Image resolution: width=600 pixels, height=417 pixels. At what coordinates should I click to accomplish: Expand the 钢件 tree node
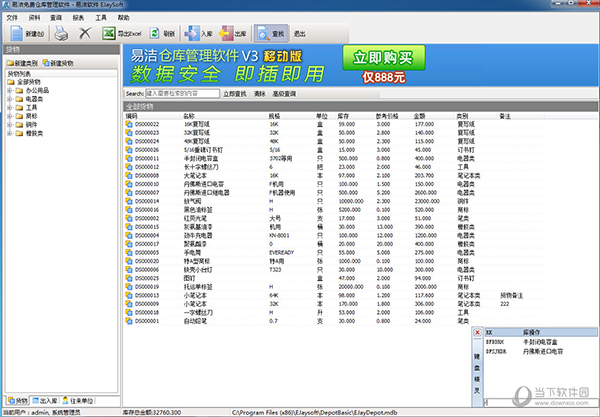(10, 125)
